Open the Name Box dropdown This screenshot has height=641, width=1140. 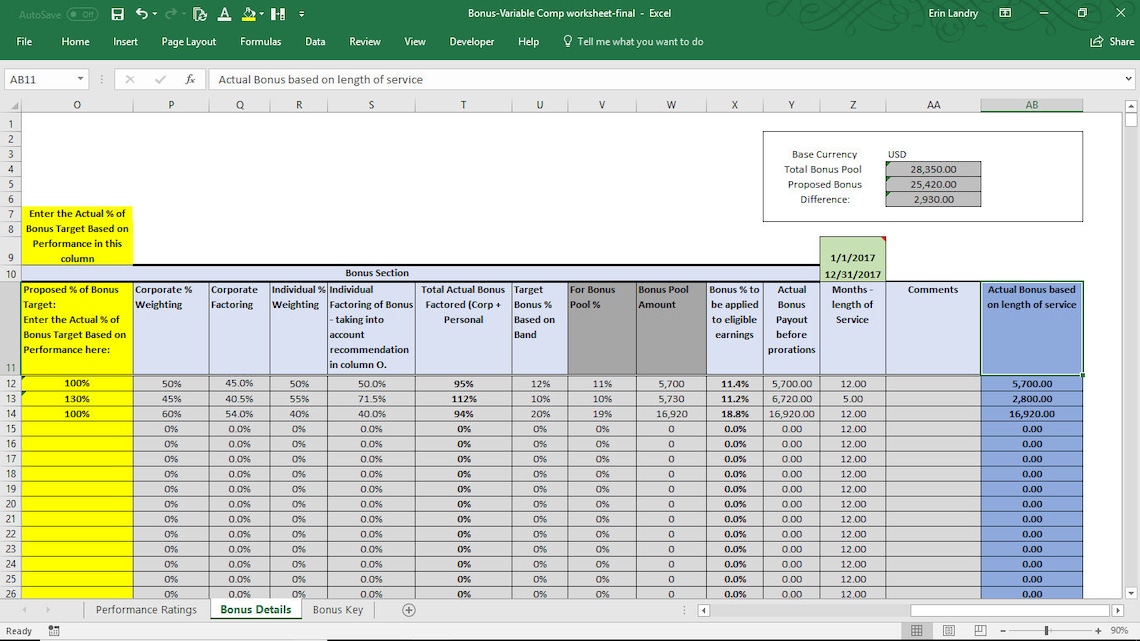coord(81,79)
